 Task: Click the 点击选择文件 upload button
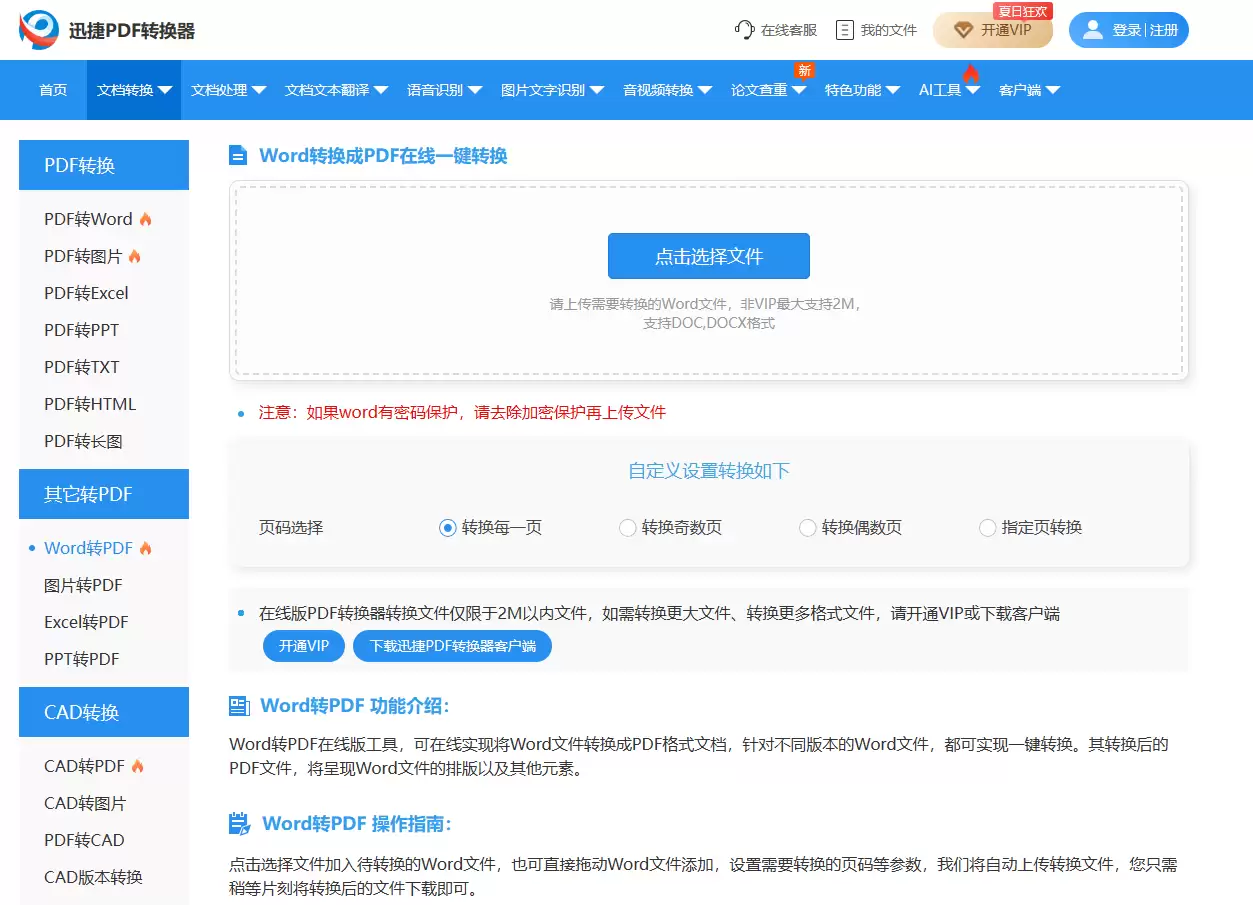(x=708, y=256)
